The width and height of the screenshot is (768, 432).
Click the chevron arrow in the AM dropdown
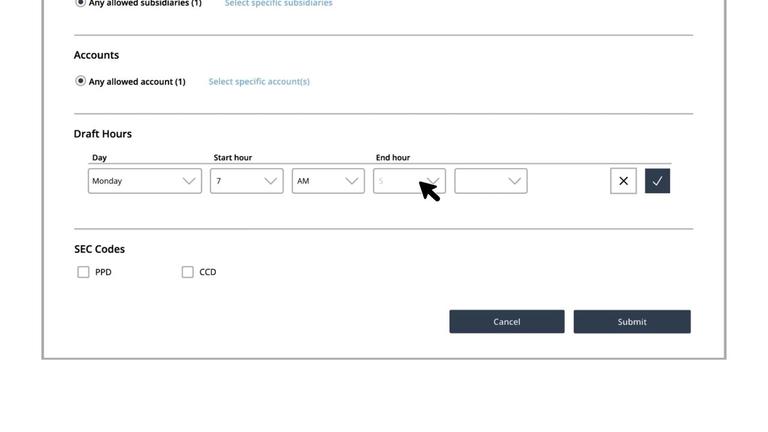352,181
